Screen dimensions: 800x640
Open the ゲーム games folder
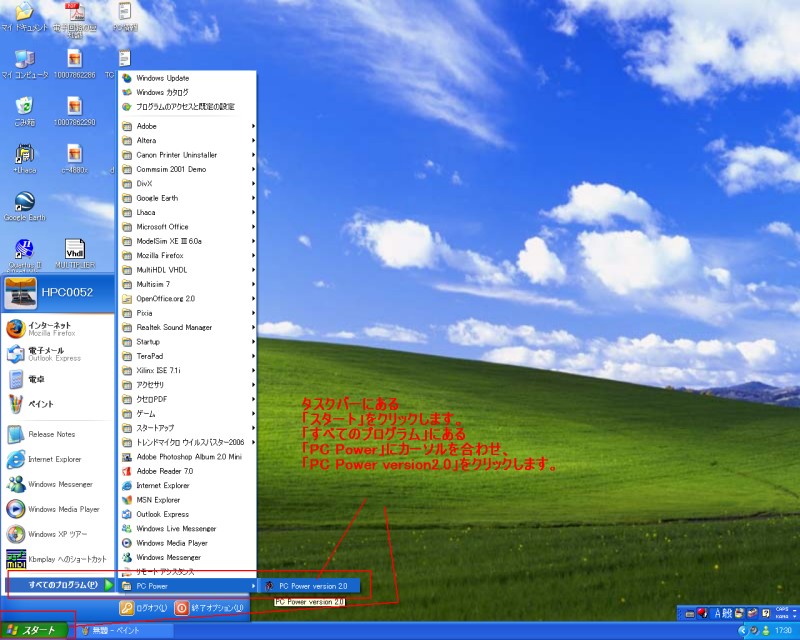tap(187, 413)
